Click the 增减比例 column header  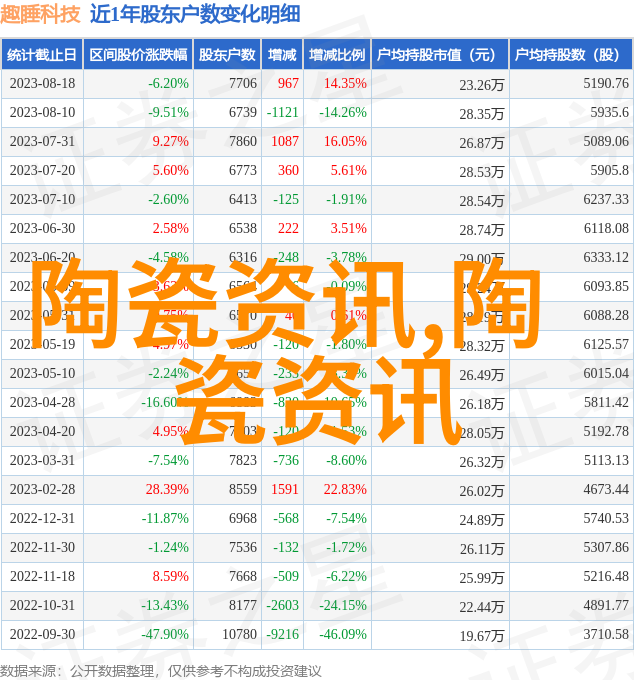click(x=337, y=55)
